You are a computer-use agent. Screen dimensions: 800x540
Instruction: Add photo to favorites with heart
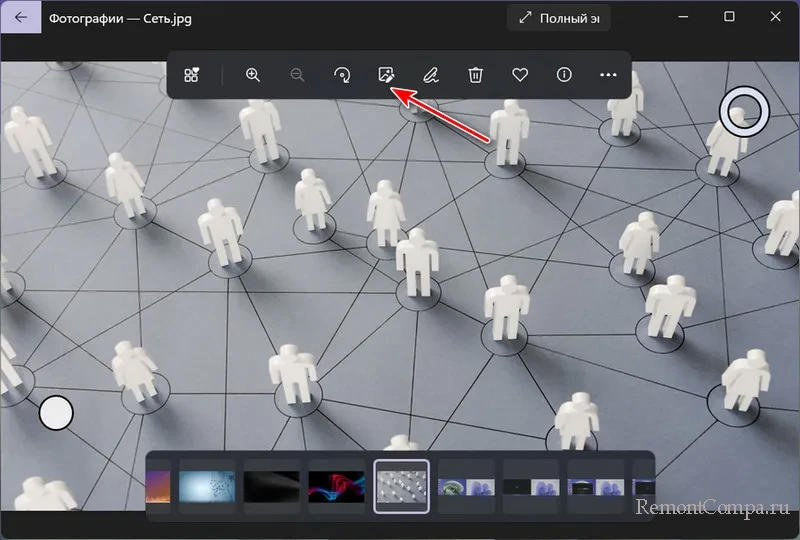click(x=520, y=75)
